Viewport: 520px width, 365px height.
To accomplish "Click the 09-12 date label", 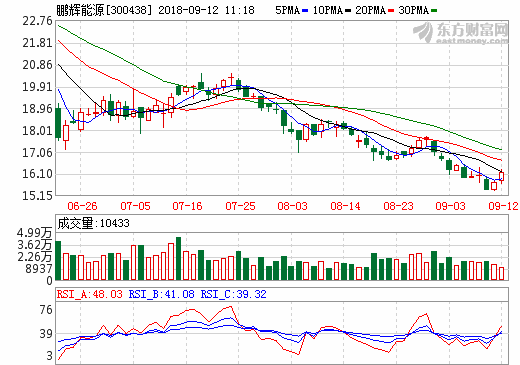I will (503, 206).
